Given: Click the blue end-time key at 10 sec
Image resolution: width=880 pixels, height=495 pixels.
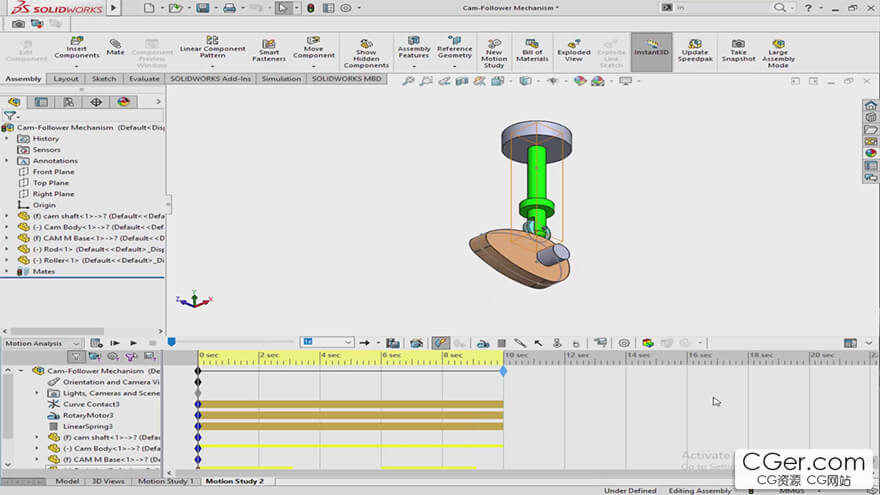Looking at the screenshot, I should (503, 371).
